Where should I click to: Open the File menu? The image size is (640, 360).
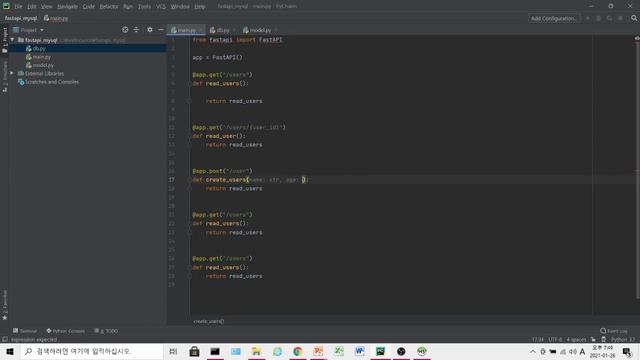18,7
